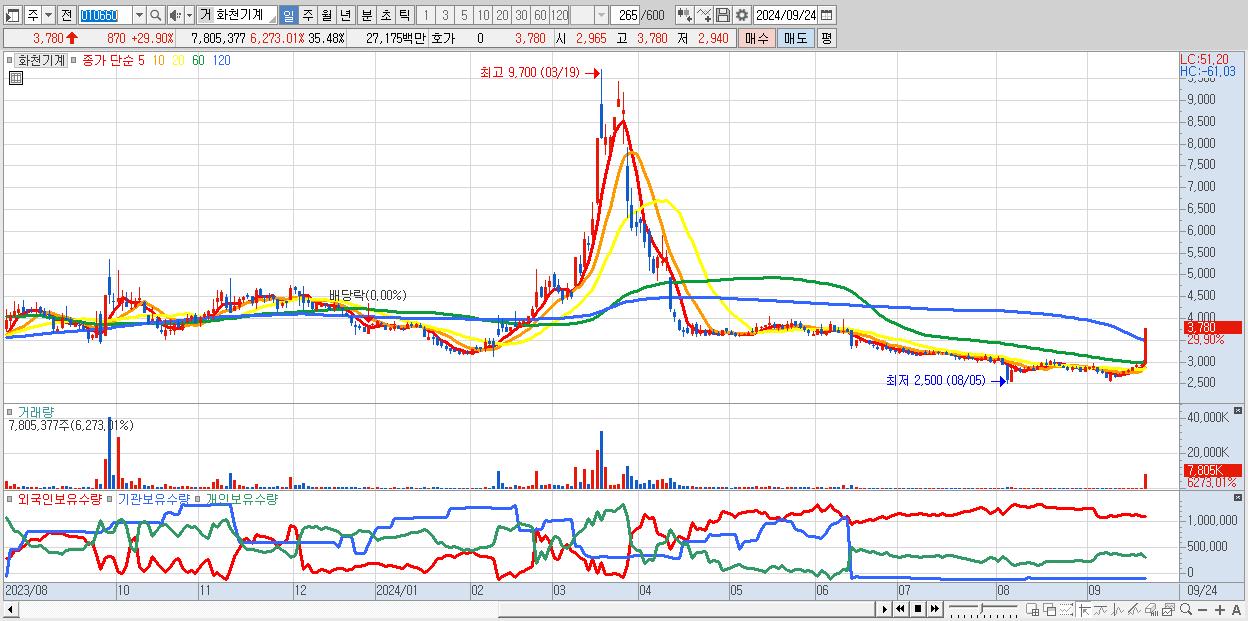Click the speaker sound icon in toolbar
The image size is (1248, 621).
click(x=175, y=15)
